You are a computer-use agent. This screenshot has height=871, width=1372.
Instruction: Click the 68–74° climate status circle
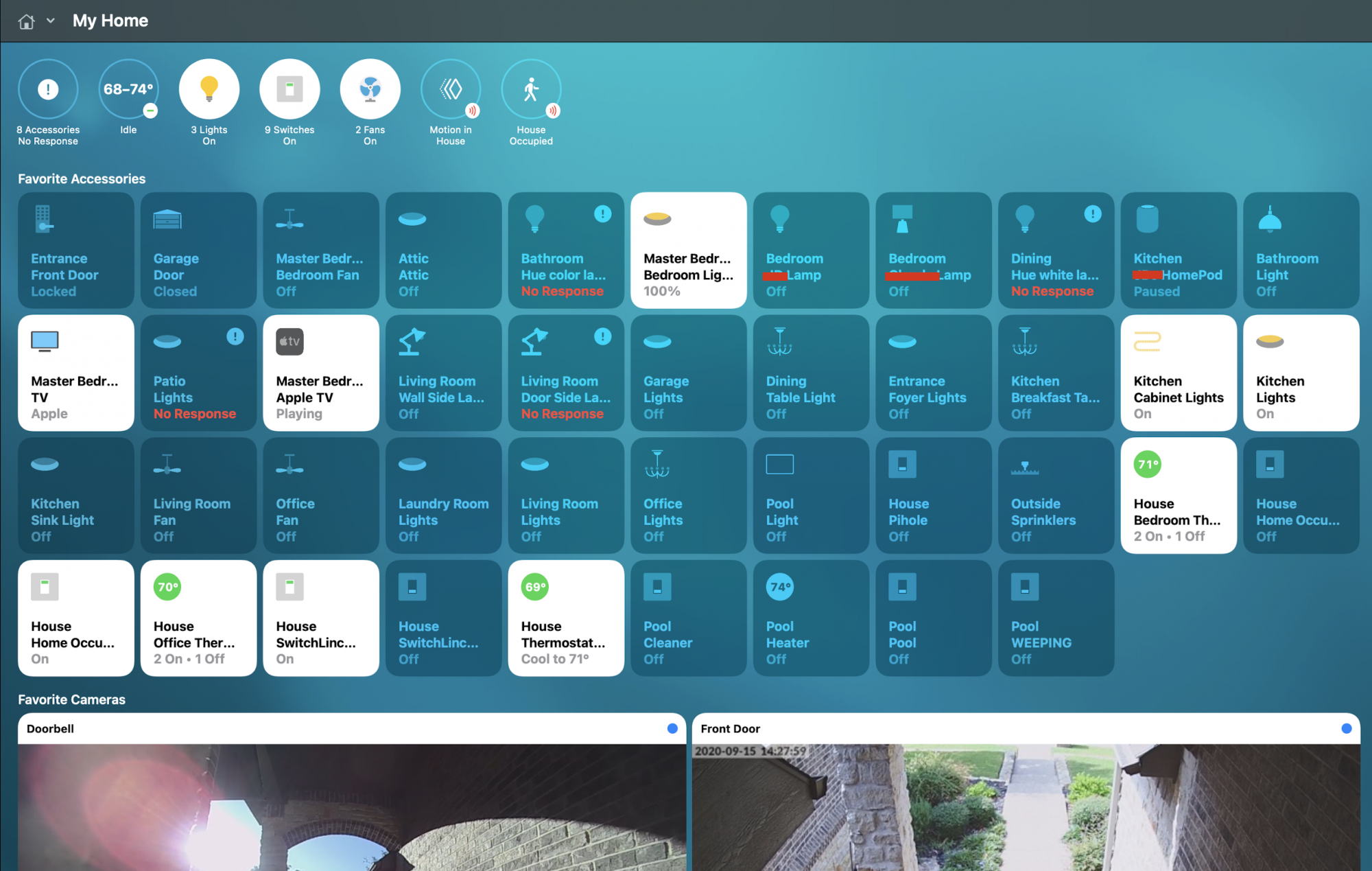tap(128, 90)
